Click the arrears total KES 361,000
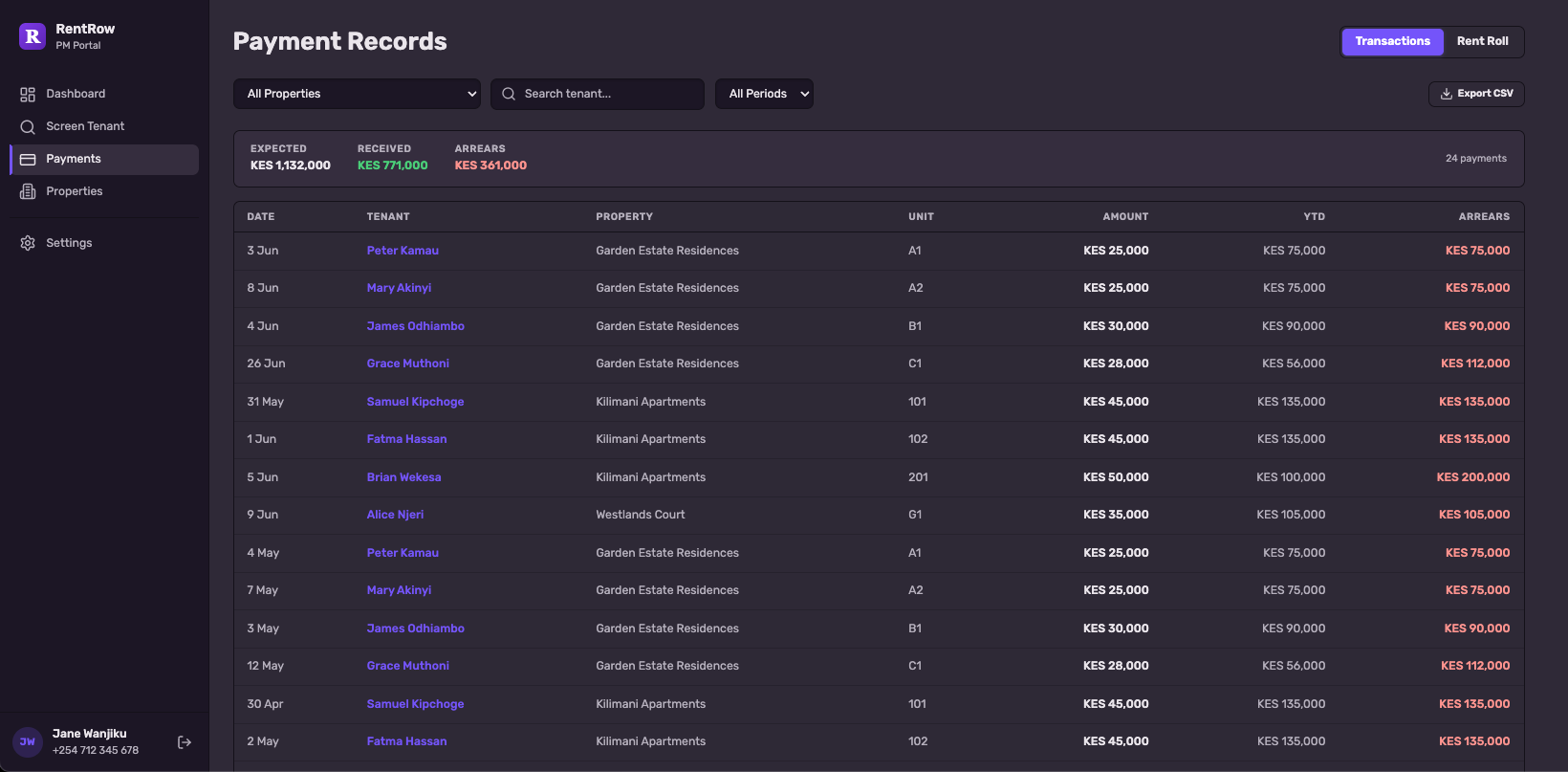The height and width of the screenshot is (772, 1568). click(x=490, y=165)
